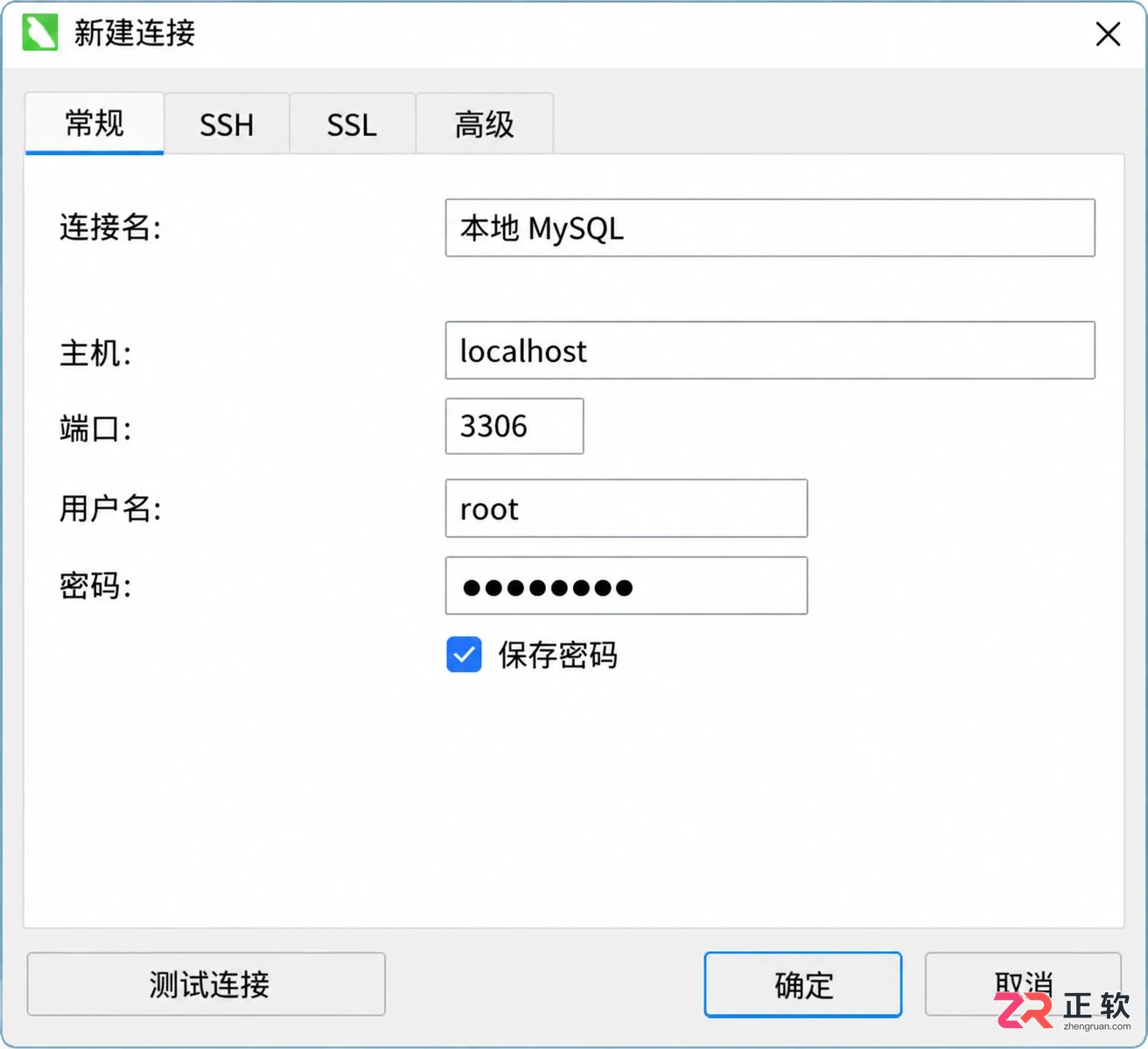Viewport: 1148px width, 1049px height.
Task: Click the 连接名 input field
Action: pos(770,227)
